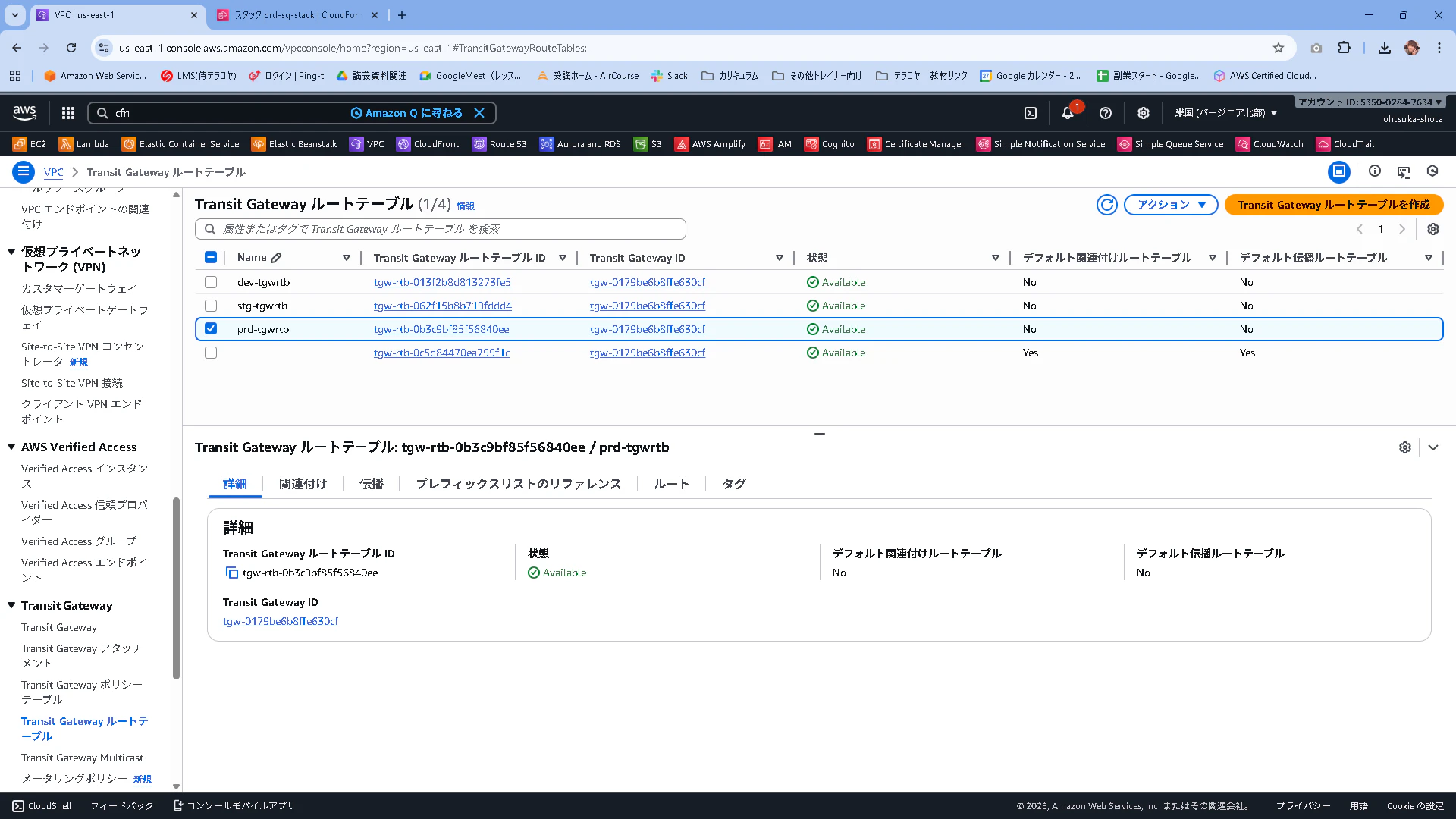
Task: Select the unnamed tgw-rtb-0c5d84470ea799f1c row checkbox
Action: pos(211,353)
